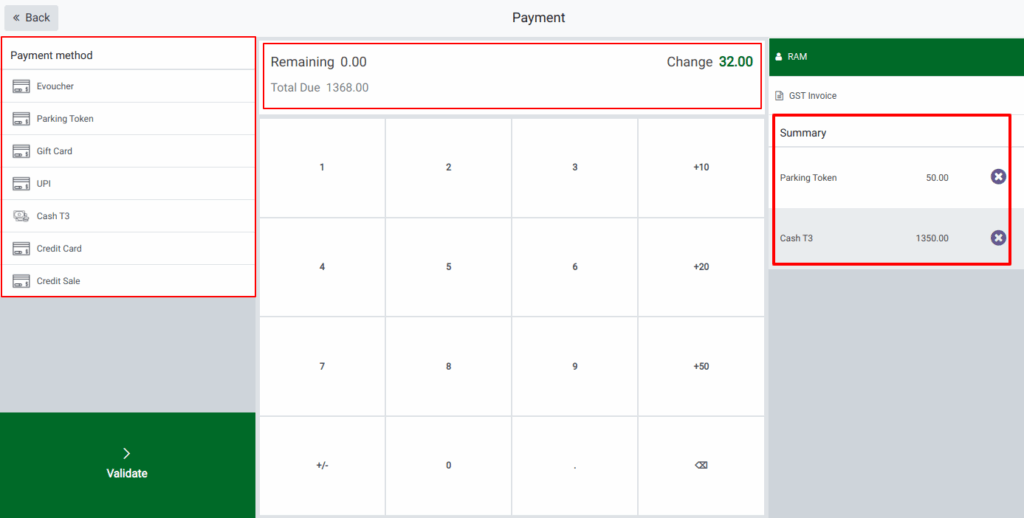
Task: Click the Total Due 1368.00 text
Action: click(x=319, y=88)
